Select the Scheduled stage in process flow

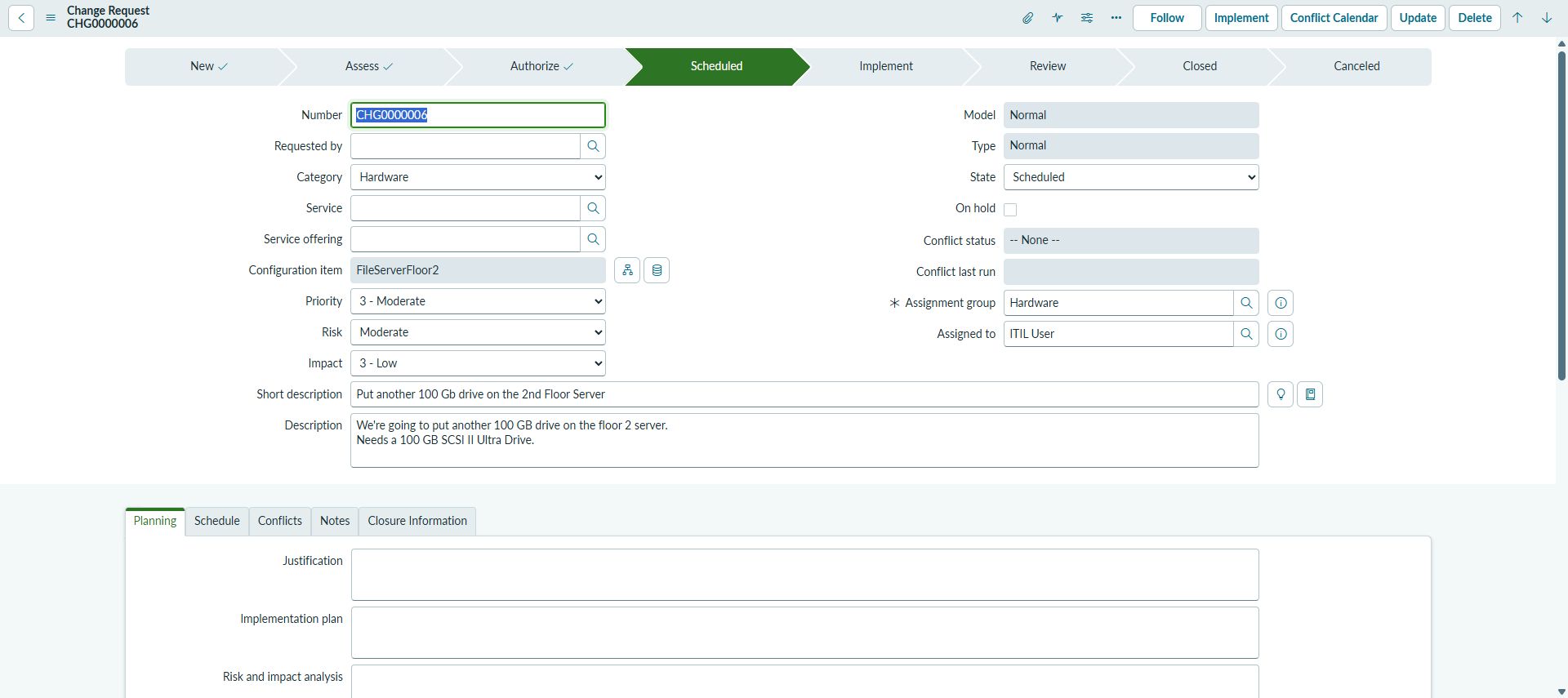(x=716, y=66)
